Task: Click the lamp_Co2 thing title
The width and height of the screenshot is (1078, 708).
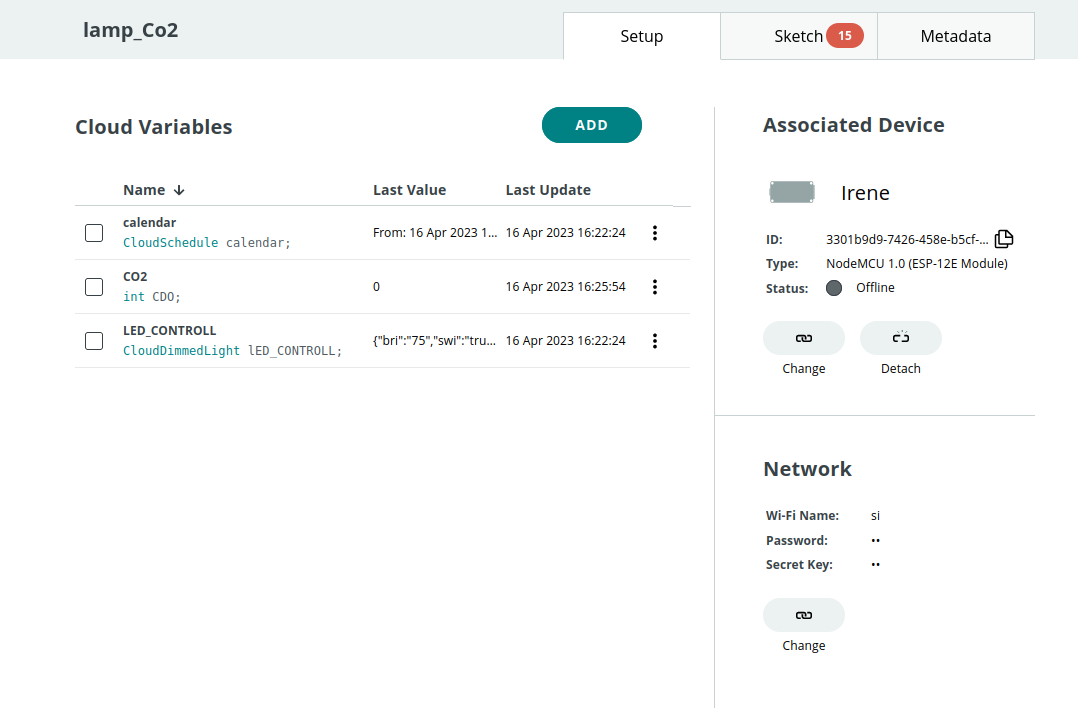Action: click(x=131, y=30)
